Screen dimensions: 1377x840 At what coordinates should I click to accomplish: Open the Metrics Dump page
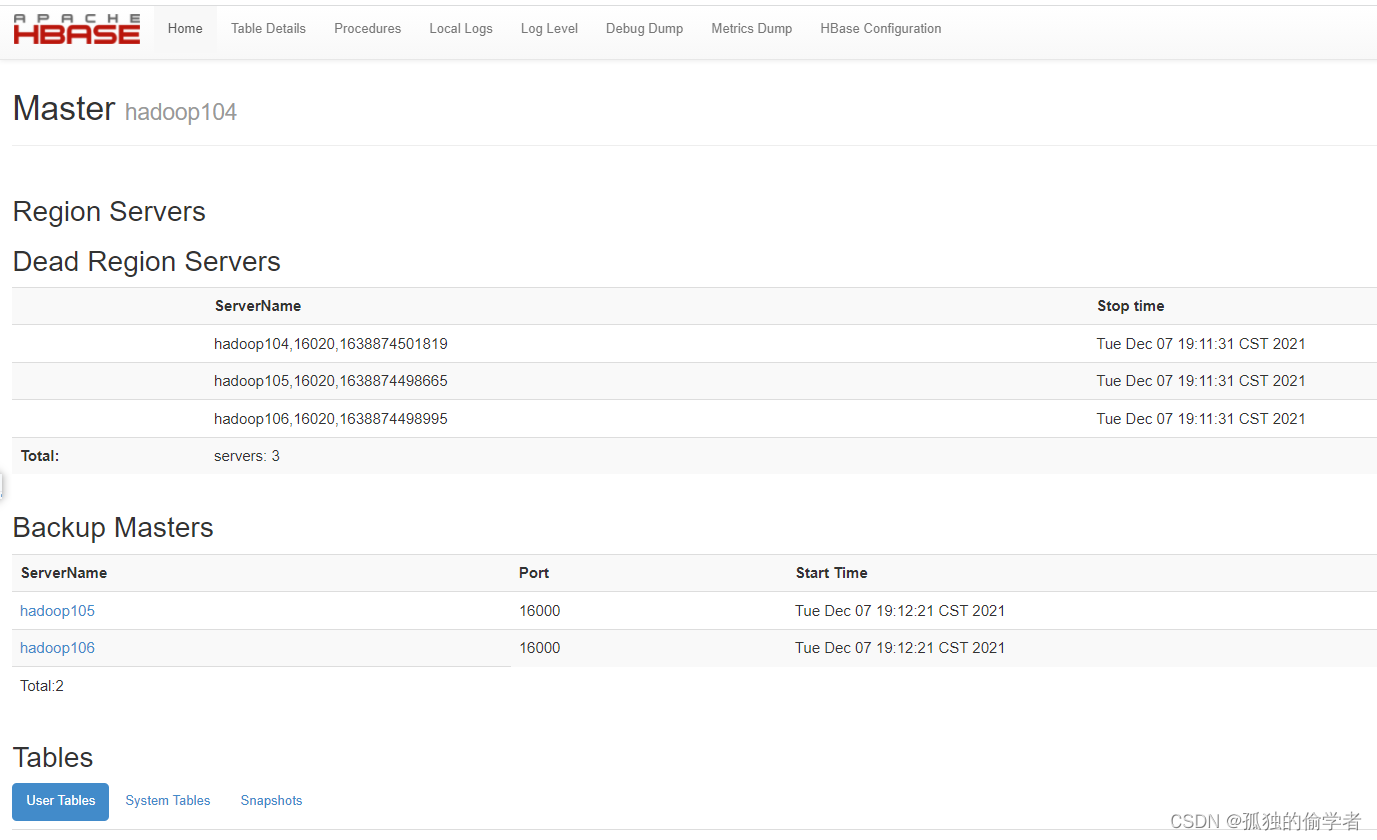(751, 29)
